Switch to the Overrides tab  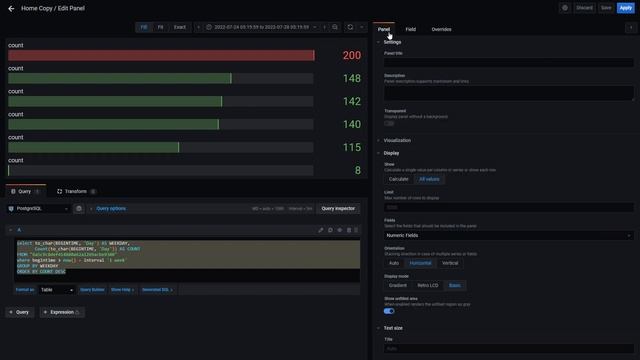coord(441,29)
